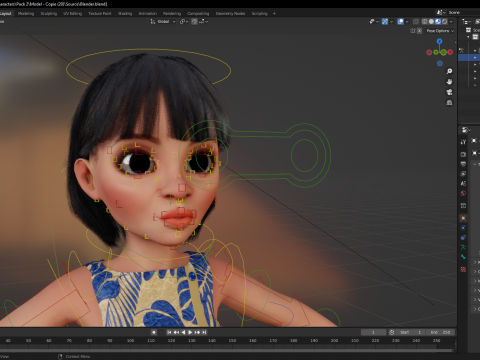Play the animation forward
This screenshot has height=360, width=480.
[x=190, y=332]
